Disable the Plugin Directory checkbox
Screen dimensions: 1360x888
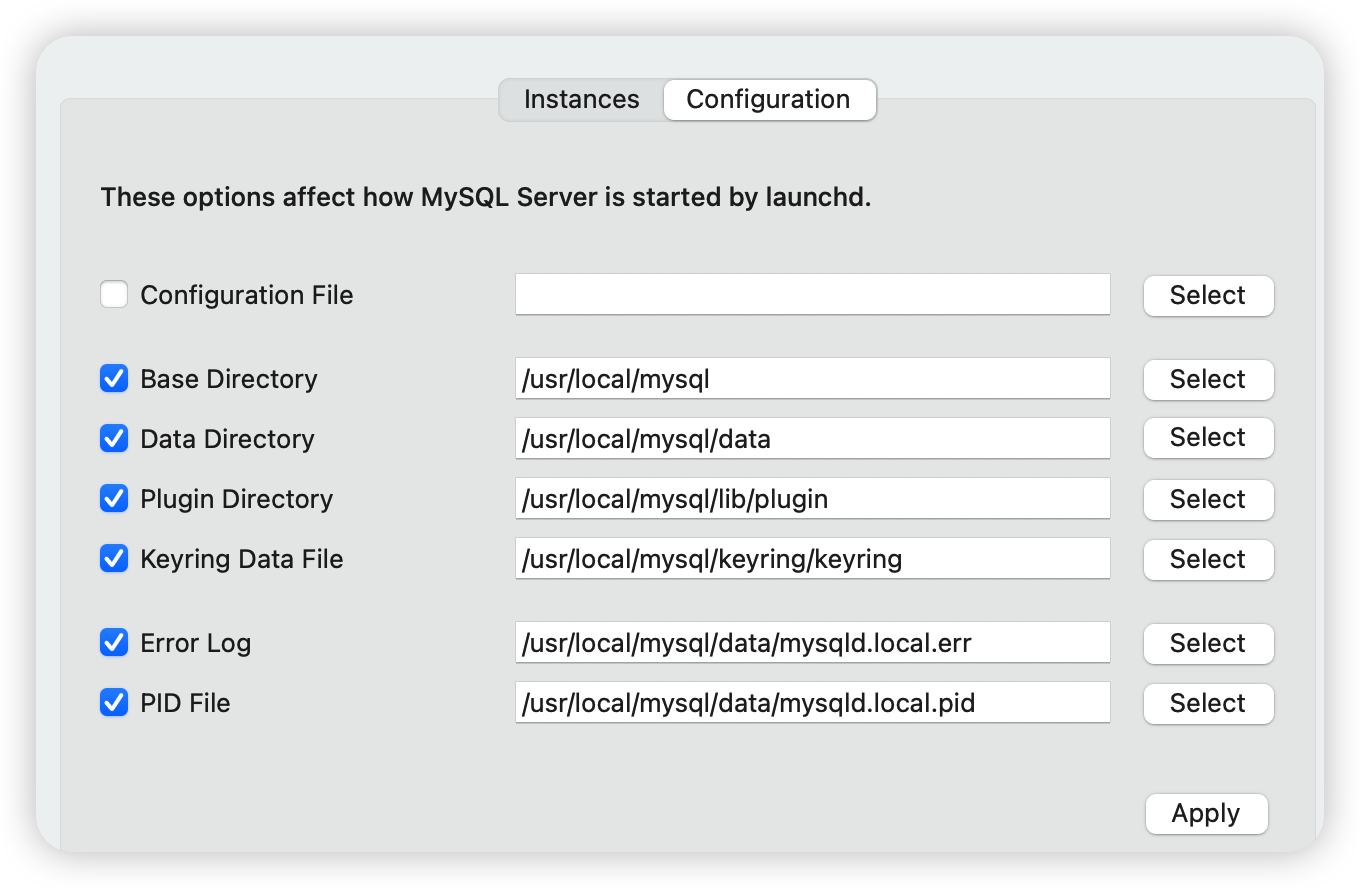click(x=114, y=499)
